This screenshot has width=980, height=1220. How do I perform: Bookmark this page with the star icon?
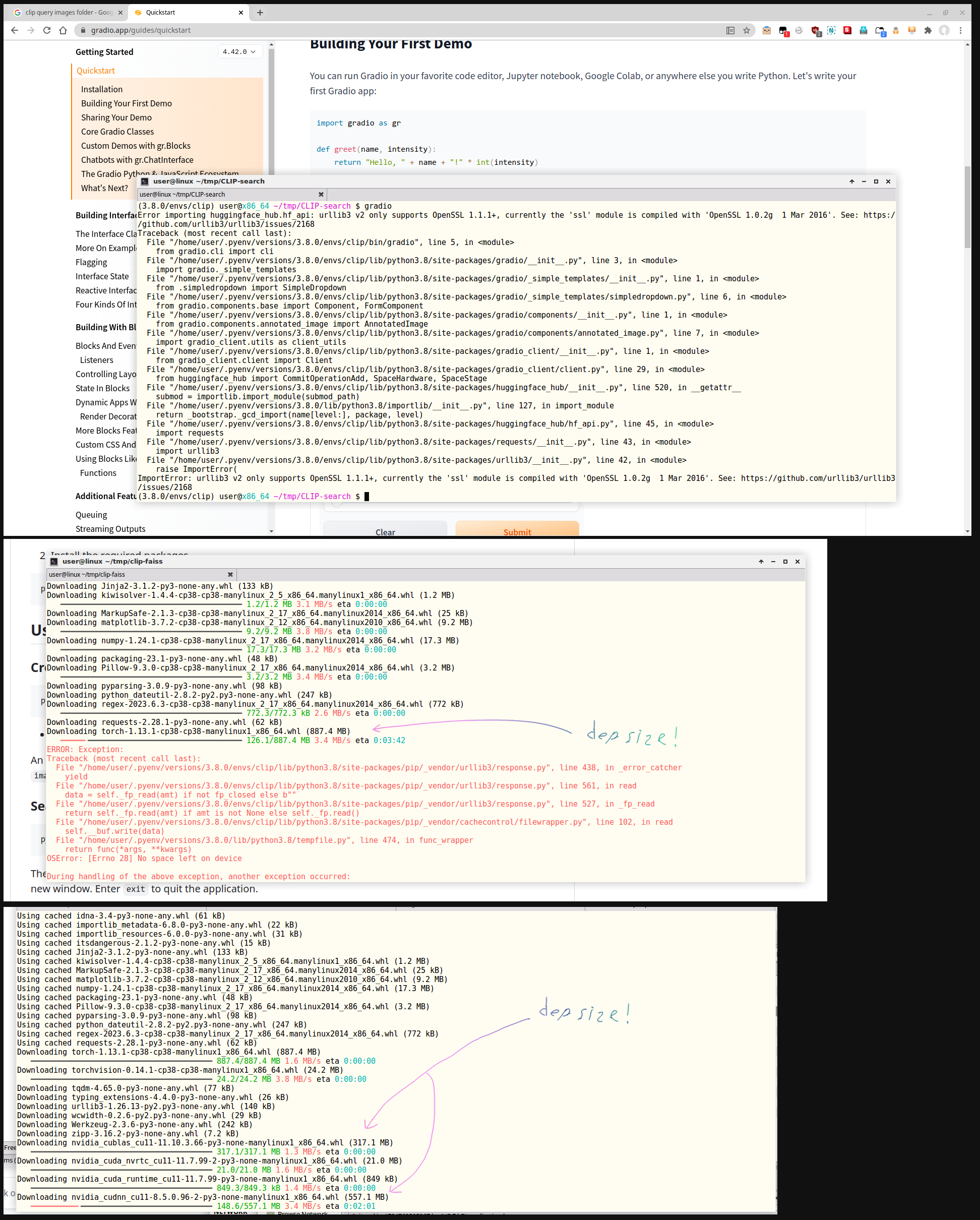(x=746, y=31)
